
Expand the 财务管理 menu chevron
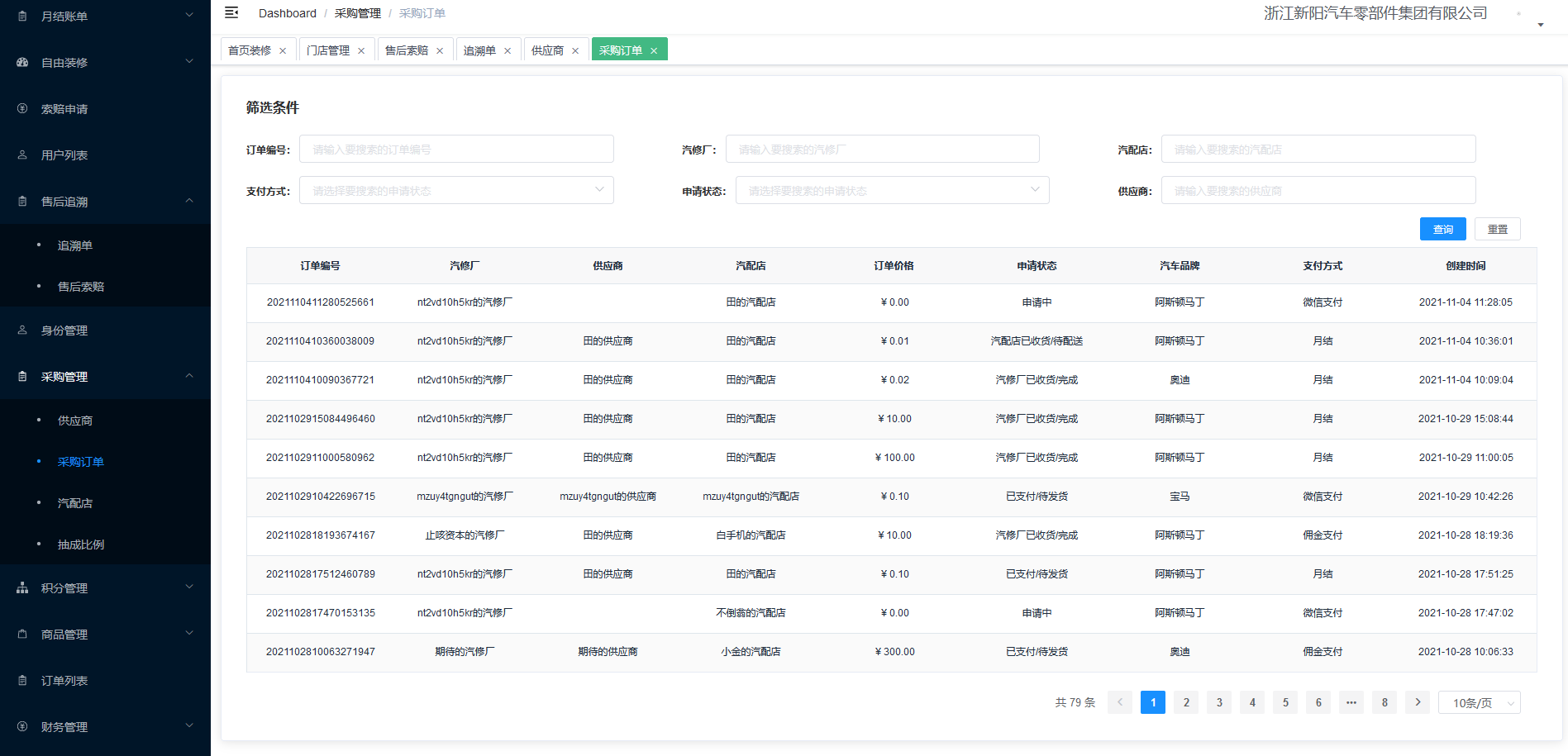click(x=189, y=725)
